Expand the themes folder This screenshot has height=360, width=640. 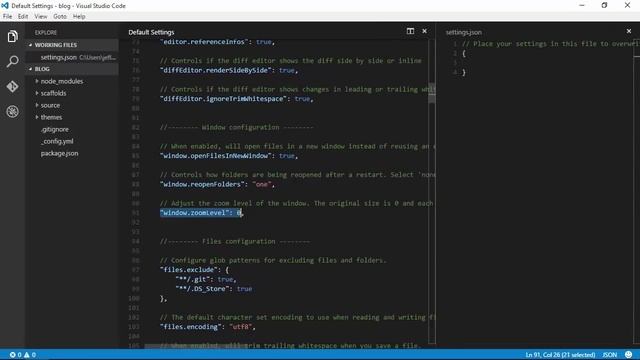click(x=37, y=117)
